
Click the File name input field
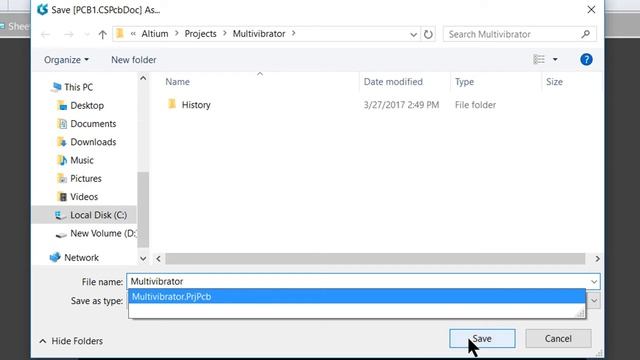tap(358, 282)
